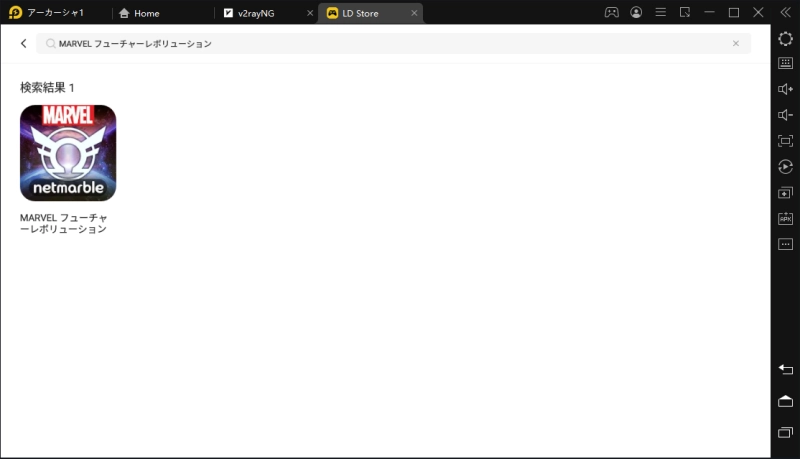Toggle fullscreen mode icon
800x459 pixels.
[785, 141]
